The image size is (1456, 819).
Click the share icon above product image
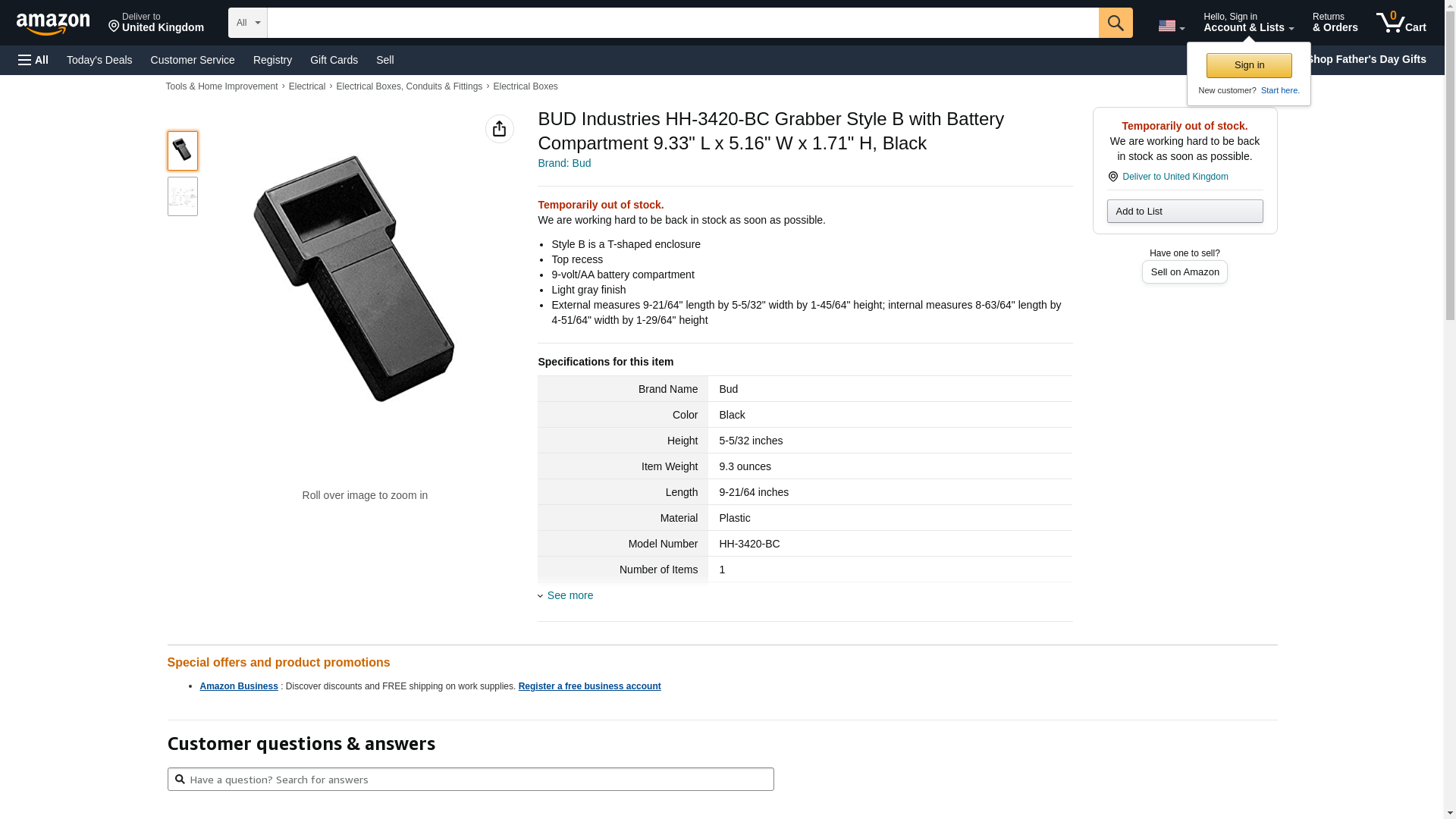coord(499,129)
